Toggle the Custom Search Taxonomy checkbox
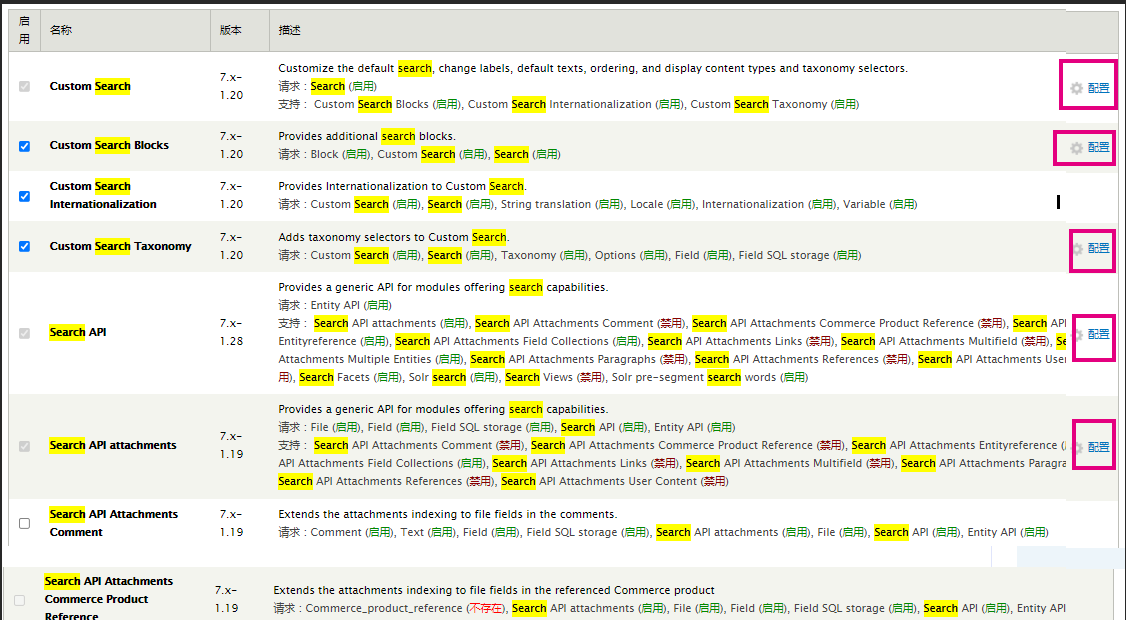 (25, 246)
